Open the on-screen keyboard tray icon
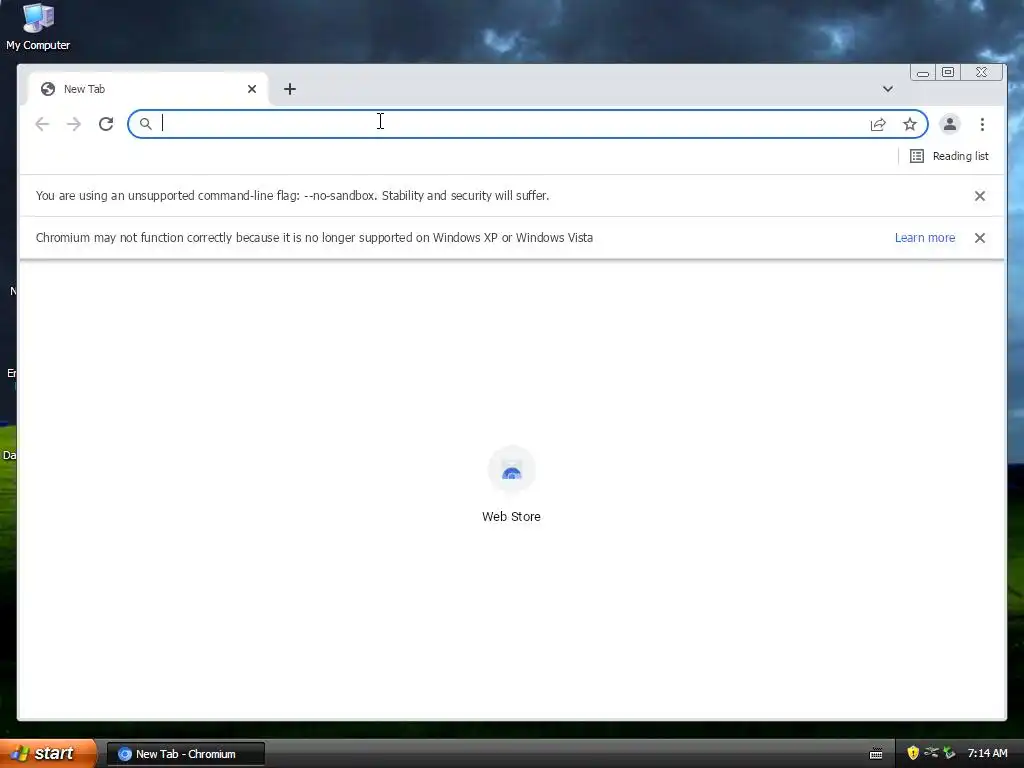This screenshot has width=1024, height=768. [876, 754]
